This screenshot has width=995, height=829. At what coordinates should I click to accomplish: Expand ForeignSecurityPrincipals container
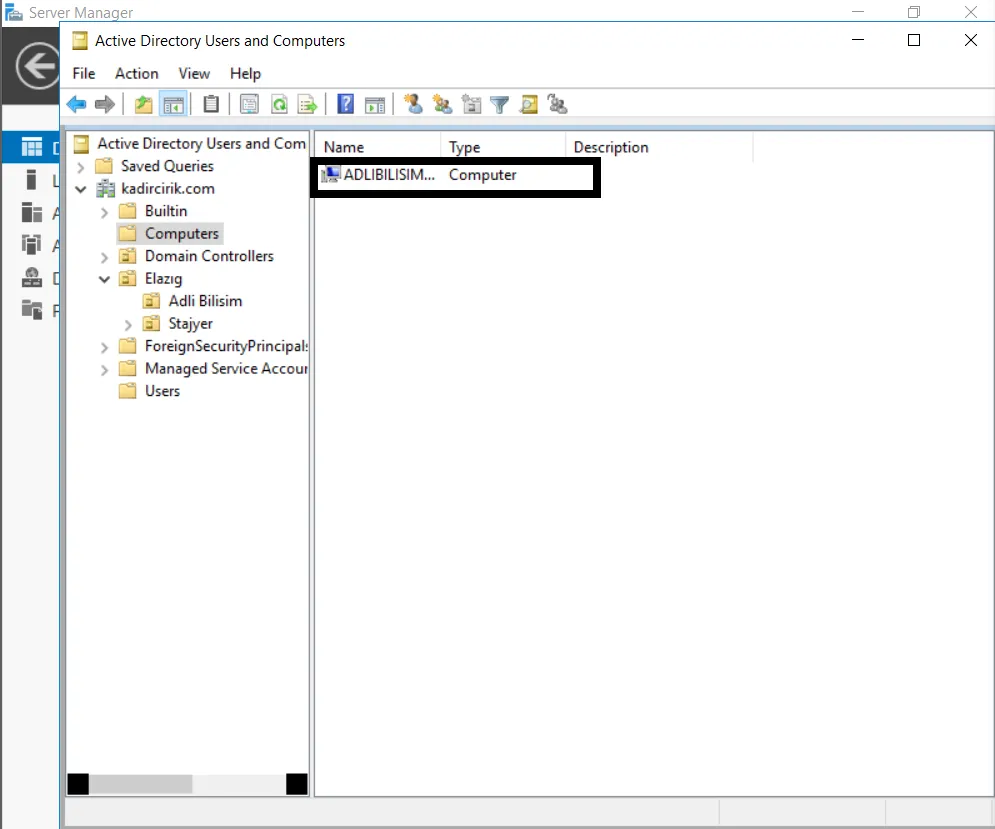pos(105,347)
